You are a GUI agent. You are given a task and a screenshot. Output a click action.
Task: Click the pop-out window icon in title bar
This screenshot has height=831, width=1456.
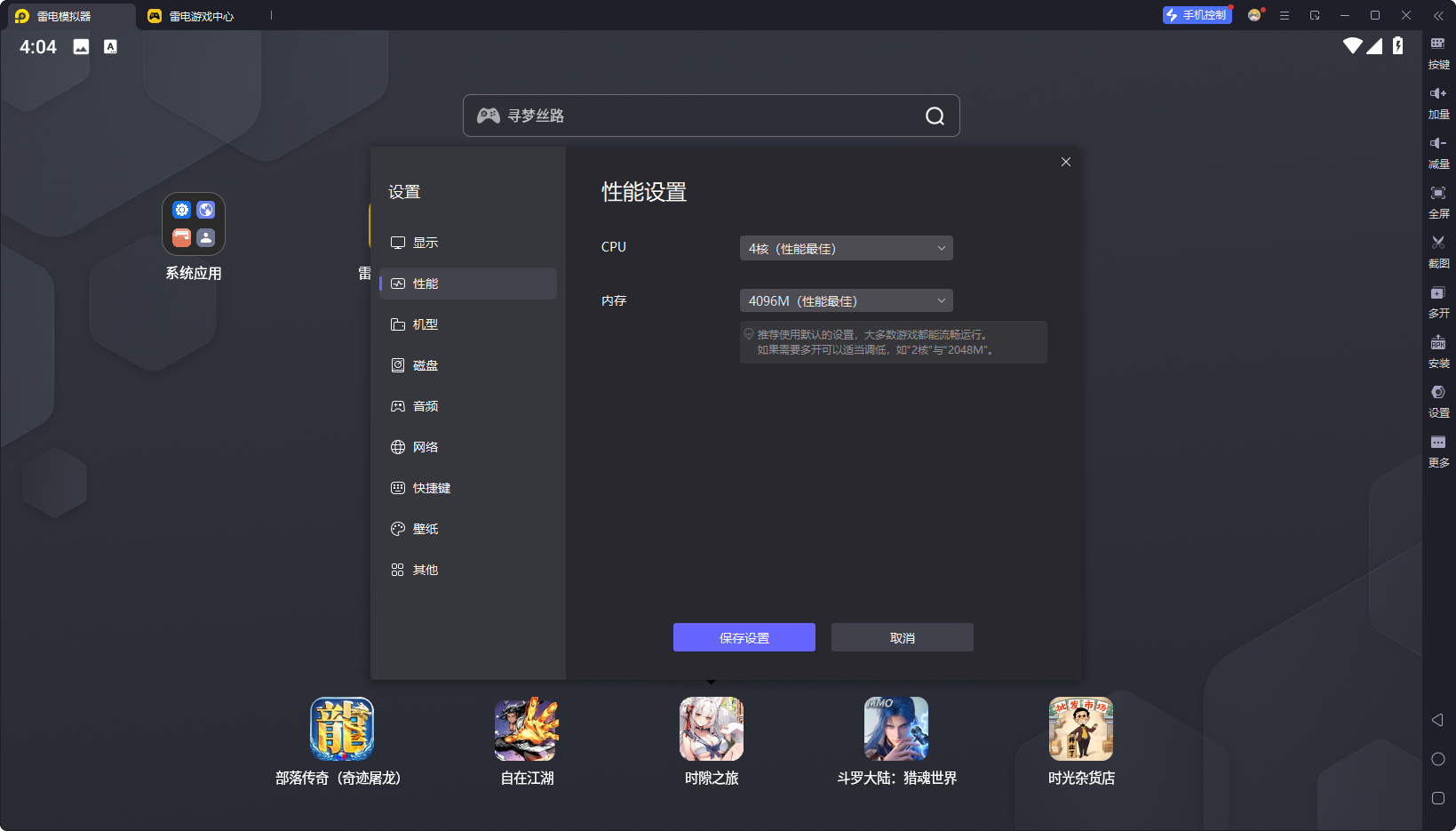(x=1315, y=15)
